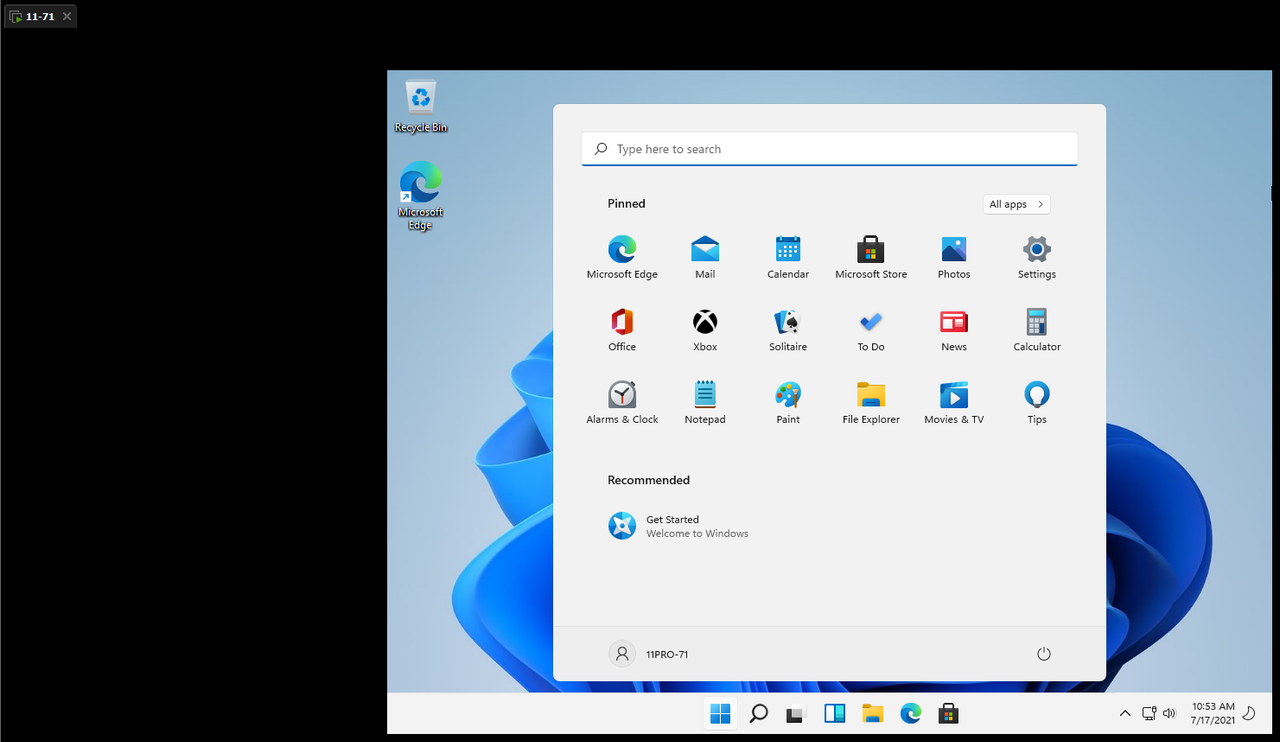Screen dimensions: 1280x742
Task: Show hidden icons in the system tray
Action: (1125, 713)
